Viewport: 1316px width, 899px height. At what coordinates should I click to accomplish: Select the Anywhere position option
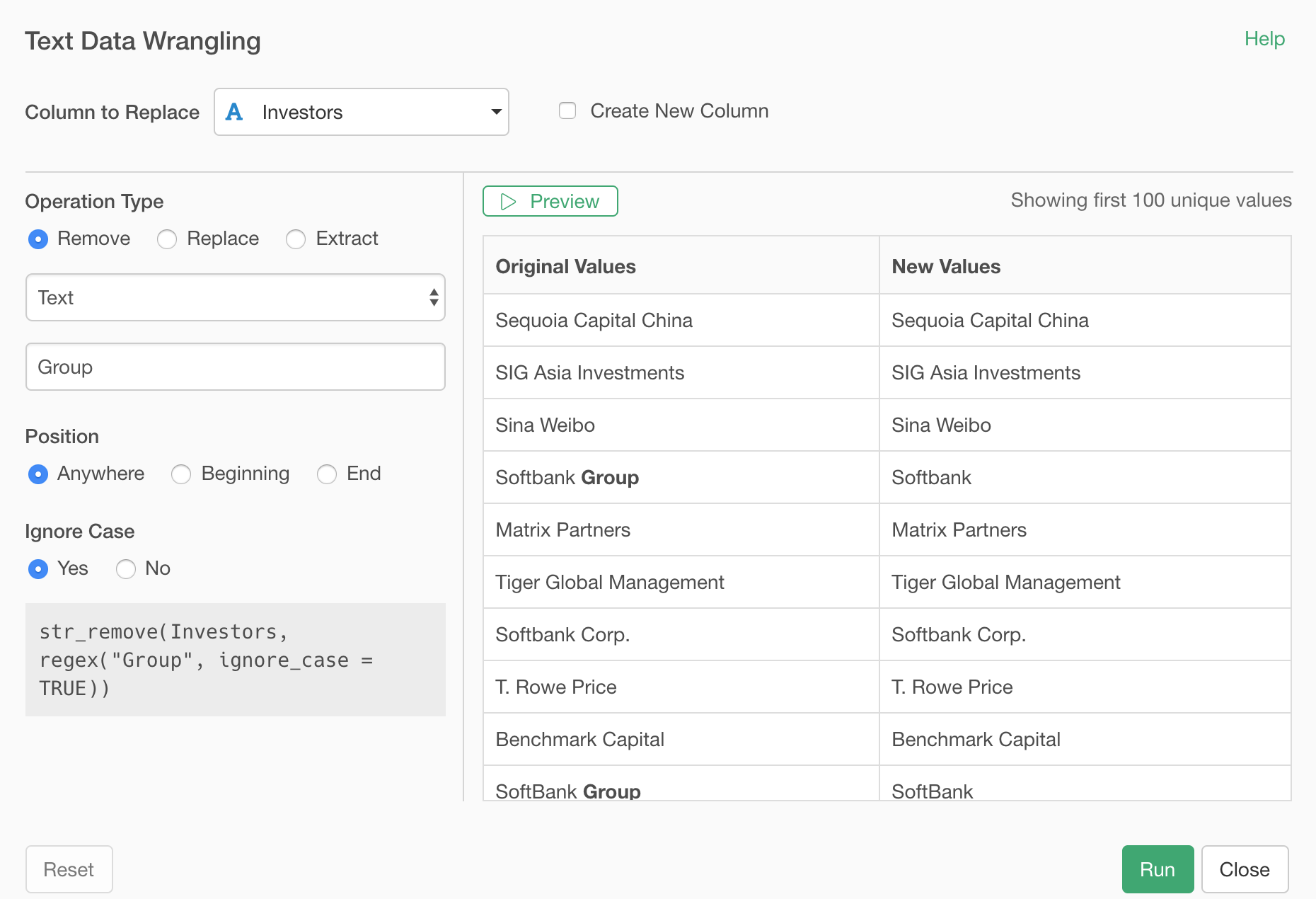click(38, 474)
